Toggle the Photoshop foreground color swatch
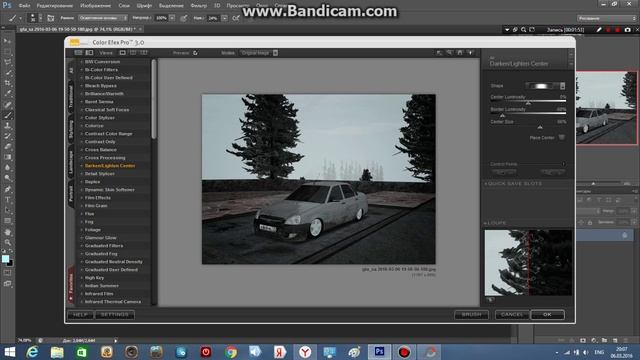The height and width of the screenshot is (360, 640). pyautogui.click(x=5, y=259)
